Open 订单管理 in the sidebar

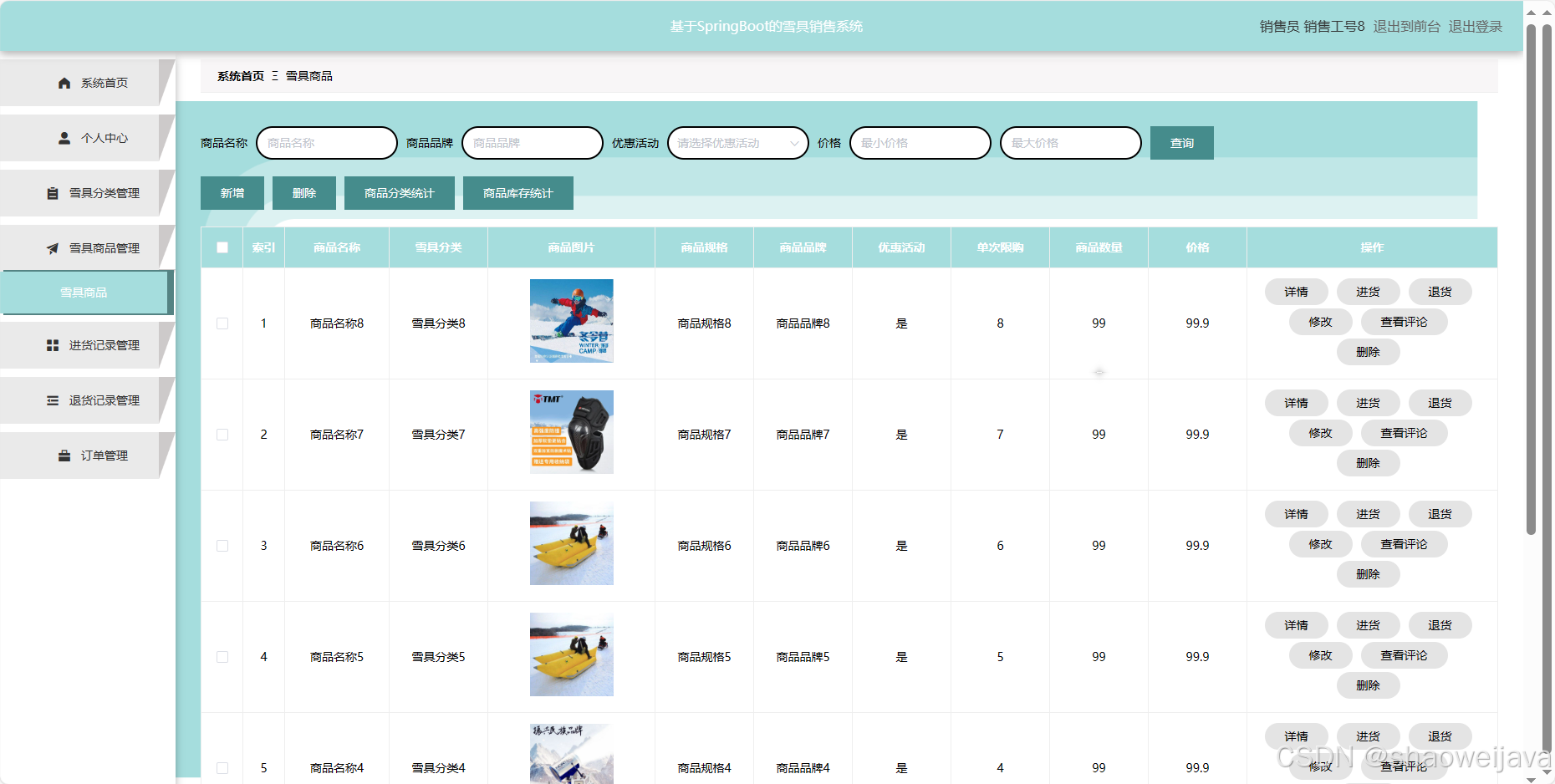[x=87, y=456]
